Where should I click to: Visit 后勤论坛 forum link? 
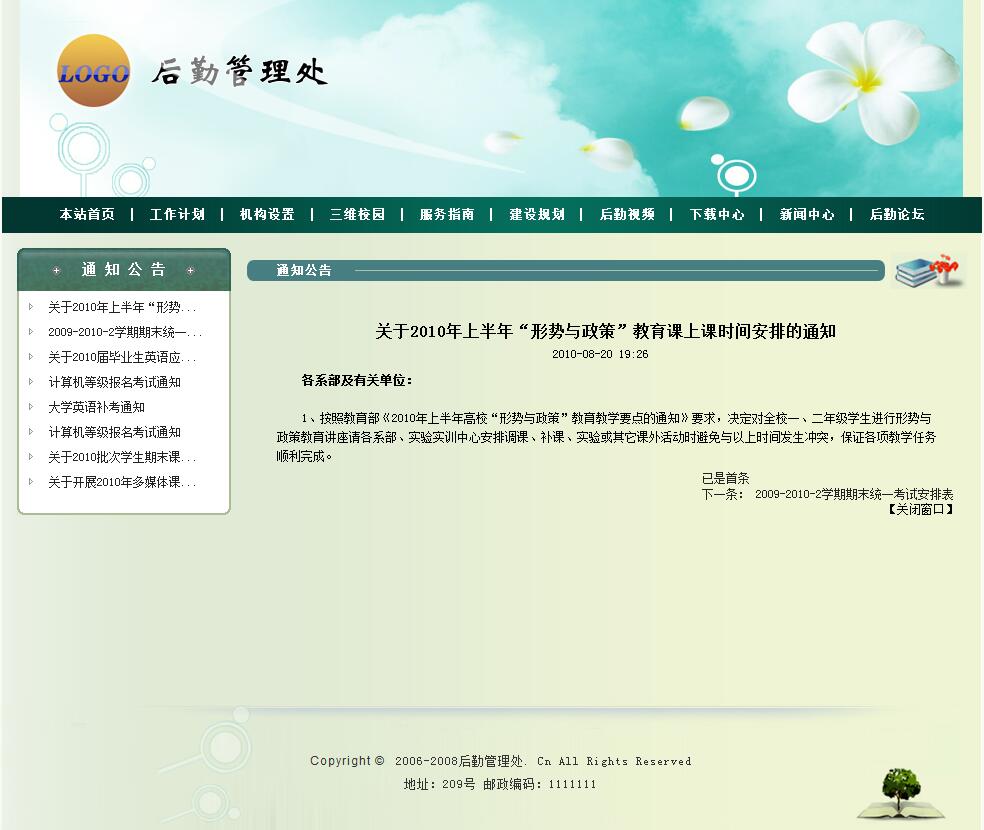pos(897,215)
